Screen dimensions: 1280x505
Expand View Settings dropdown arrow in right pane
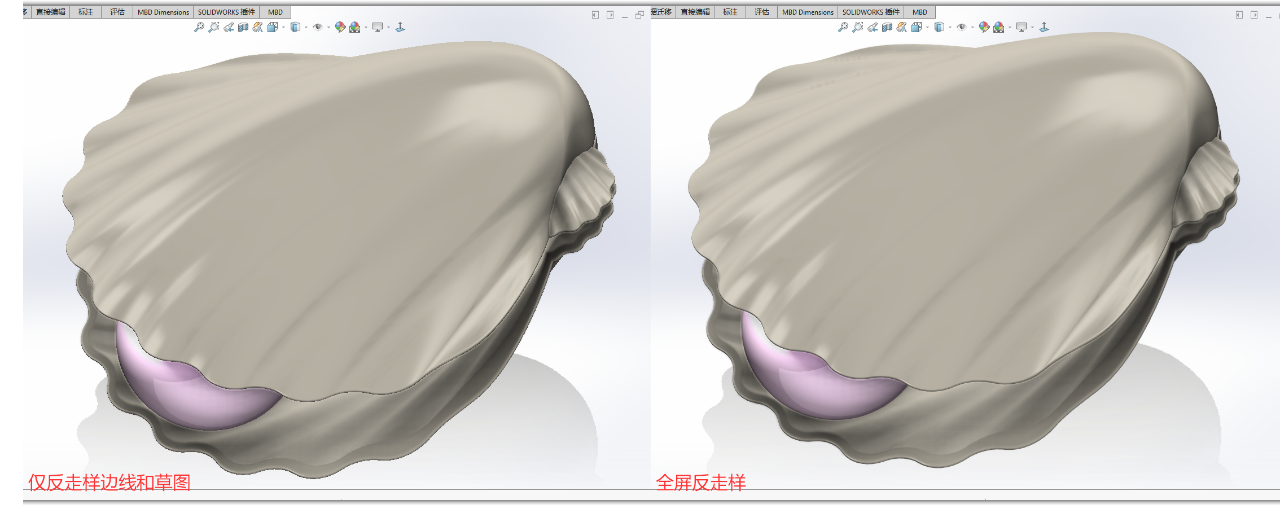1032,28
